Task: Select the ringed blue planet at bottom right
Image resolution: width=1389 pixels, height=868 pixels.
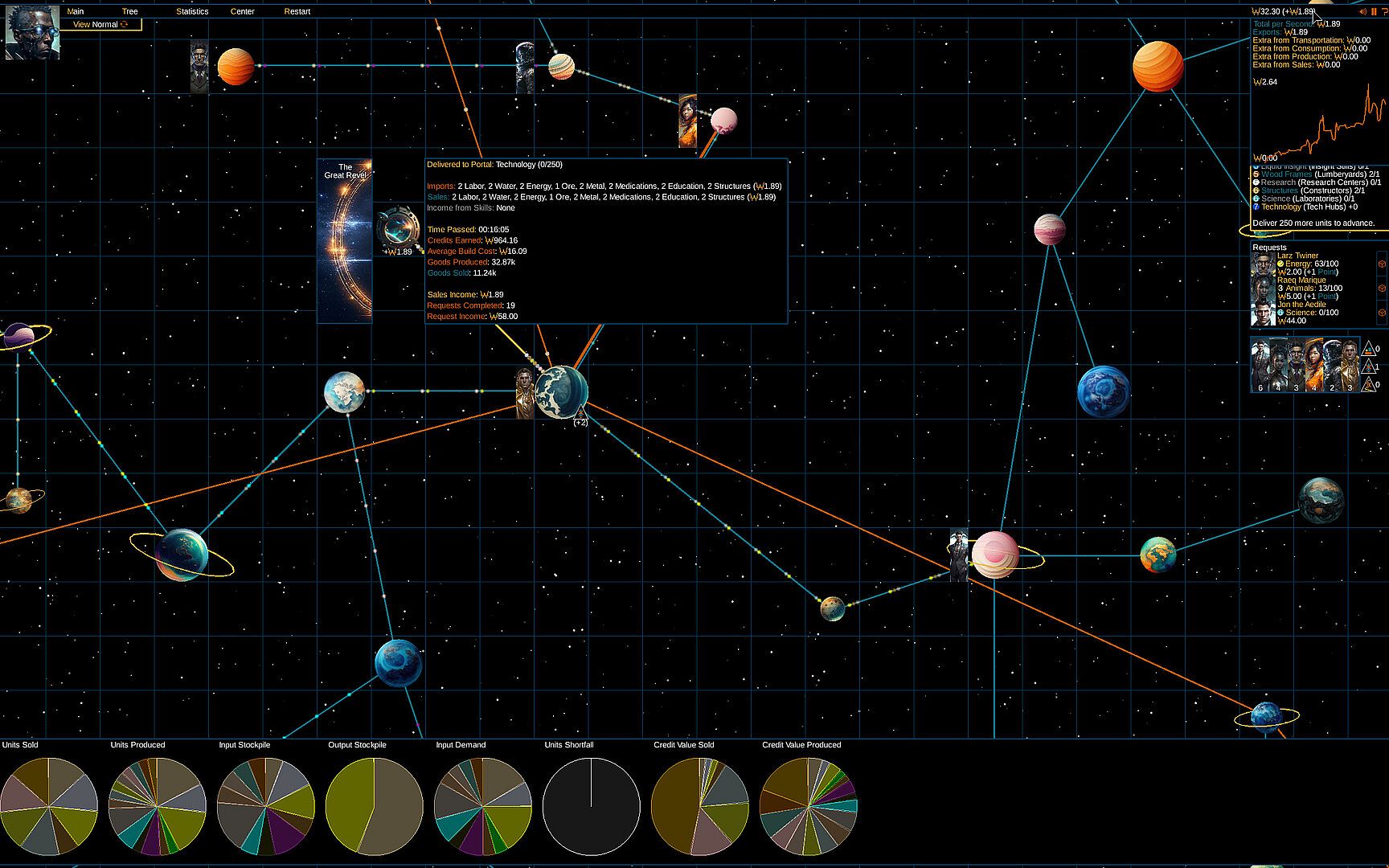Action: [x=1266, y=716]
